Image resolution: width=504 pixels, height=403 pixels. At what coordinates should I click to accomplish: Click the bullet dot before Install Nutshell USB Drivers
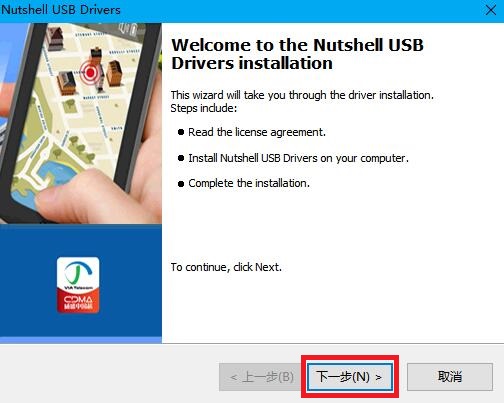pyautogui.click(x=181, y=158)
